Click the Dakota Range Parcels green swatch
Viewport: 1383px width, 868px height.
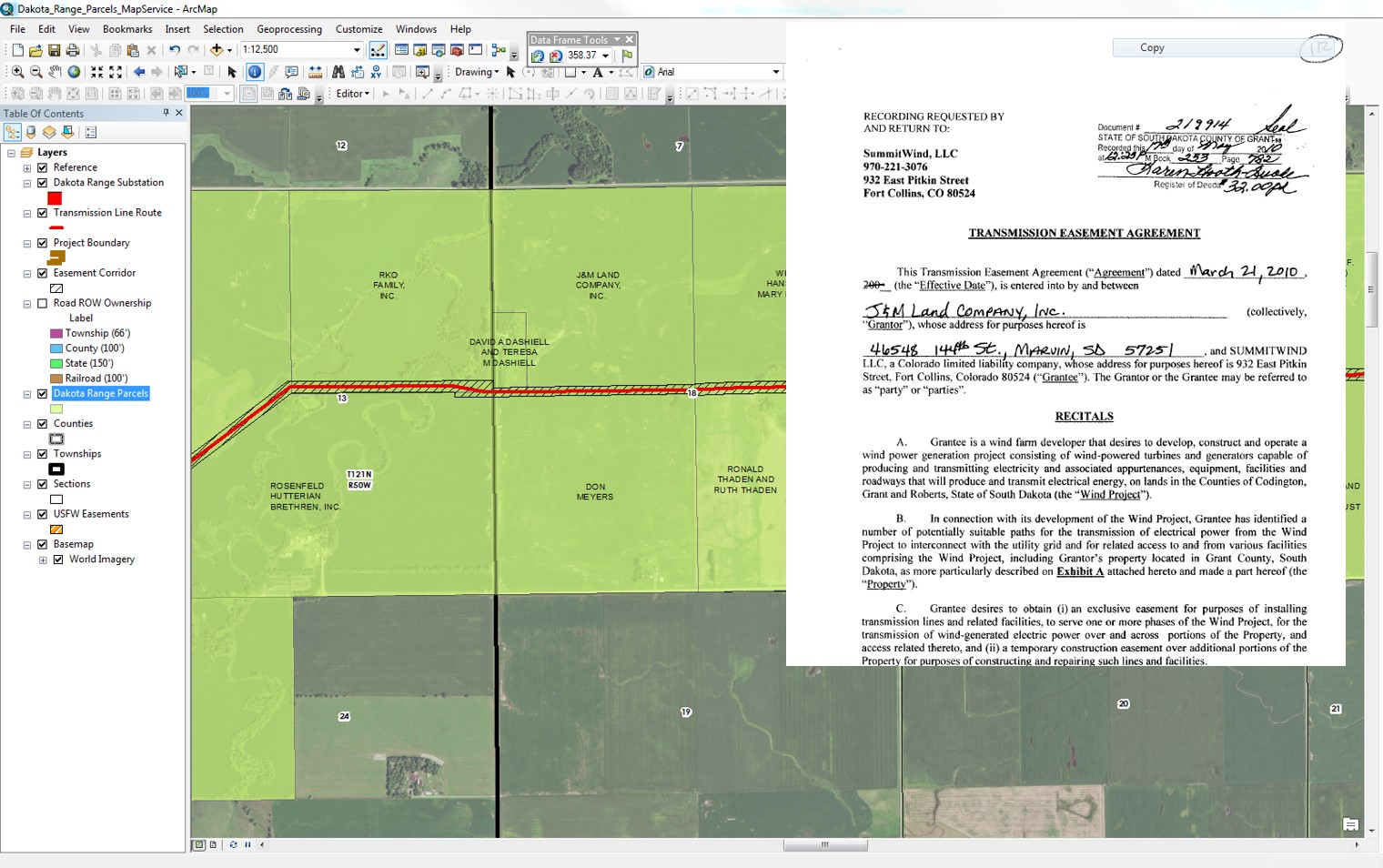(x=56, y=409)
